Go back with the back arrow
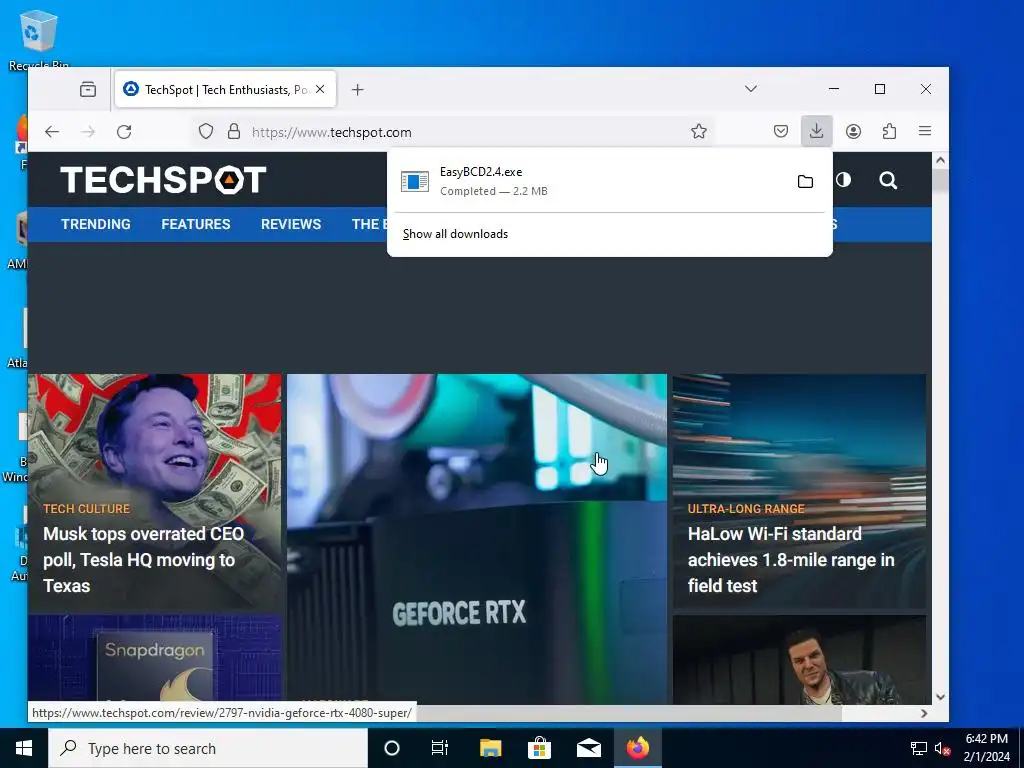 [52, 132]
